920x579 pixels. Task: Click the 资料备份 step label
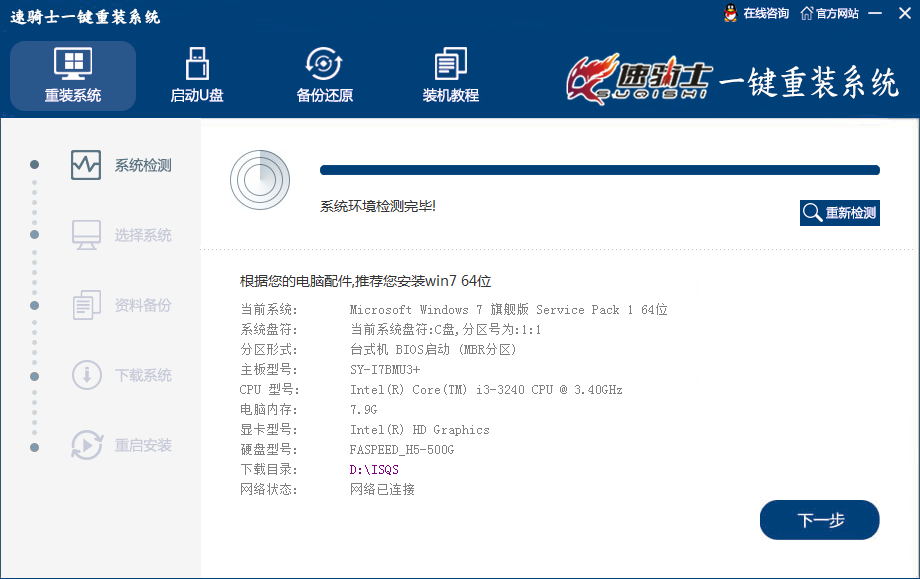[143, 305]
